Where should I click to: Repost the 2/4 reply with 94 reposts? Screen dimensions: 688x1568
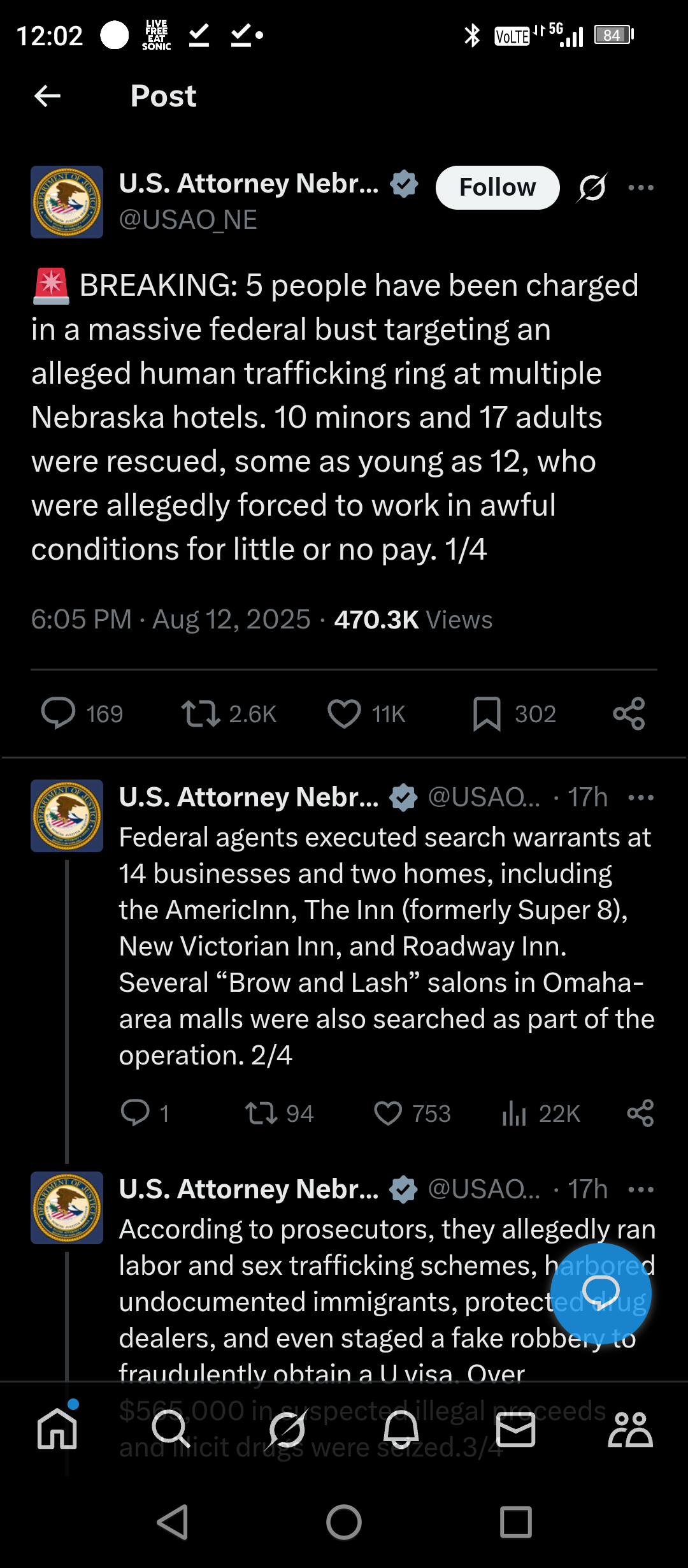(261, 1114)
